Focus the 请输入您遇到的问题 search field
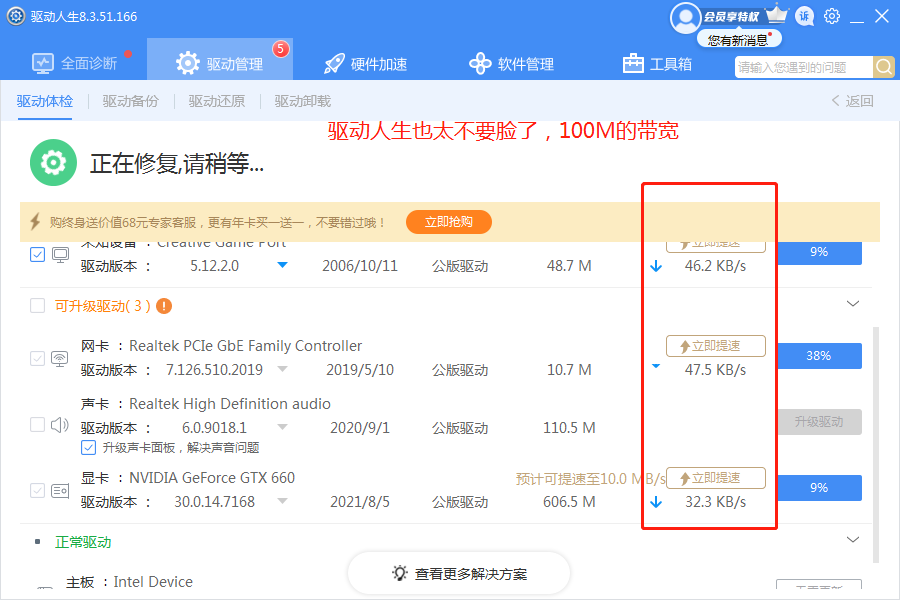This screenshot has height=600, width=900. [x=803, y=67]
